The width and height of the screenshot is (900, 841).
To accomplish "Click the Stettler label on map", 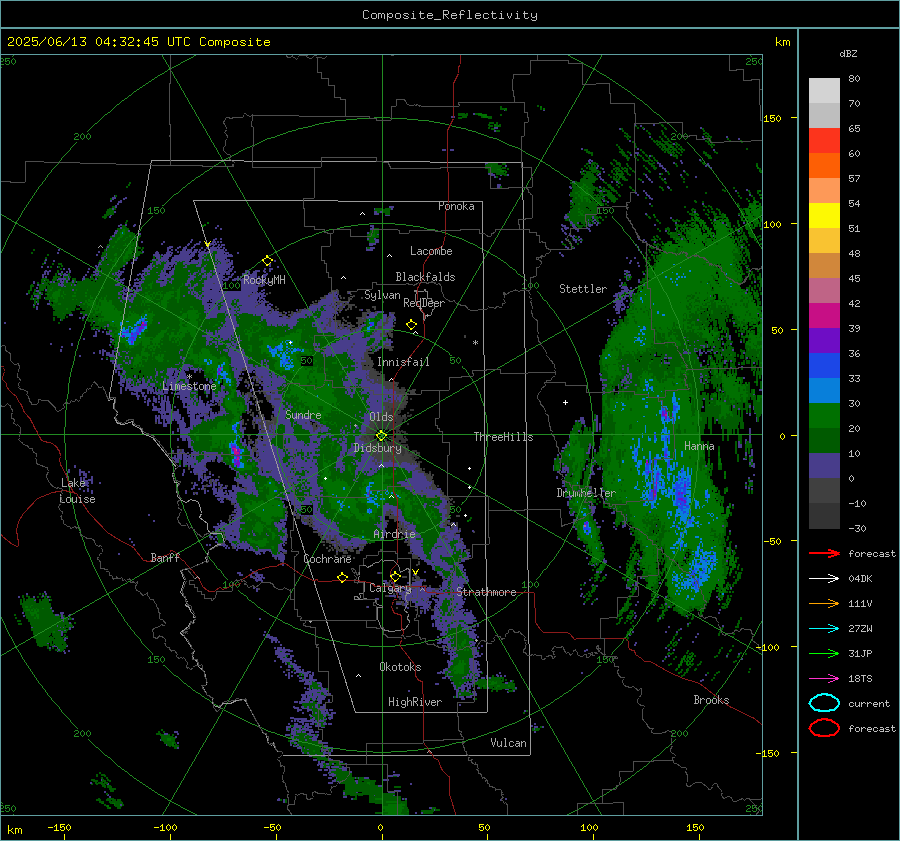I will 583,289.
